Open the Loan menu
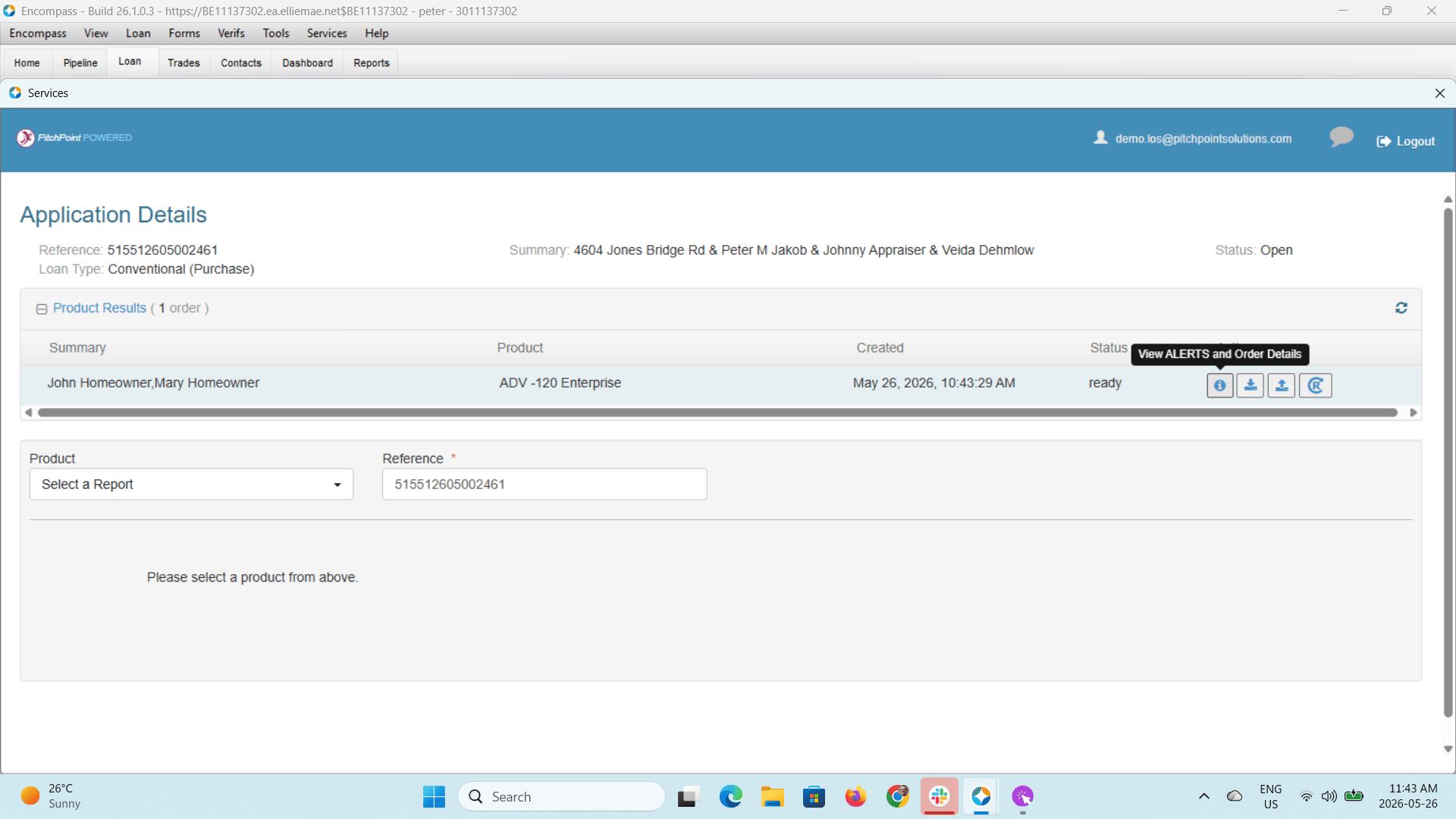Image resolution: width=1456 pixels, height=819 pixels. [138, 33]
